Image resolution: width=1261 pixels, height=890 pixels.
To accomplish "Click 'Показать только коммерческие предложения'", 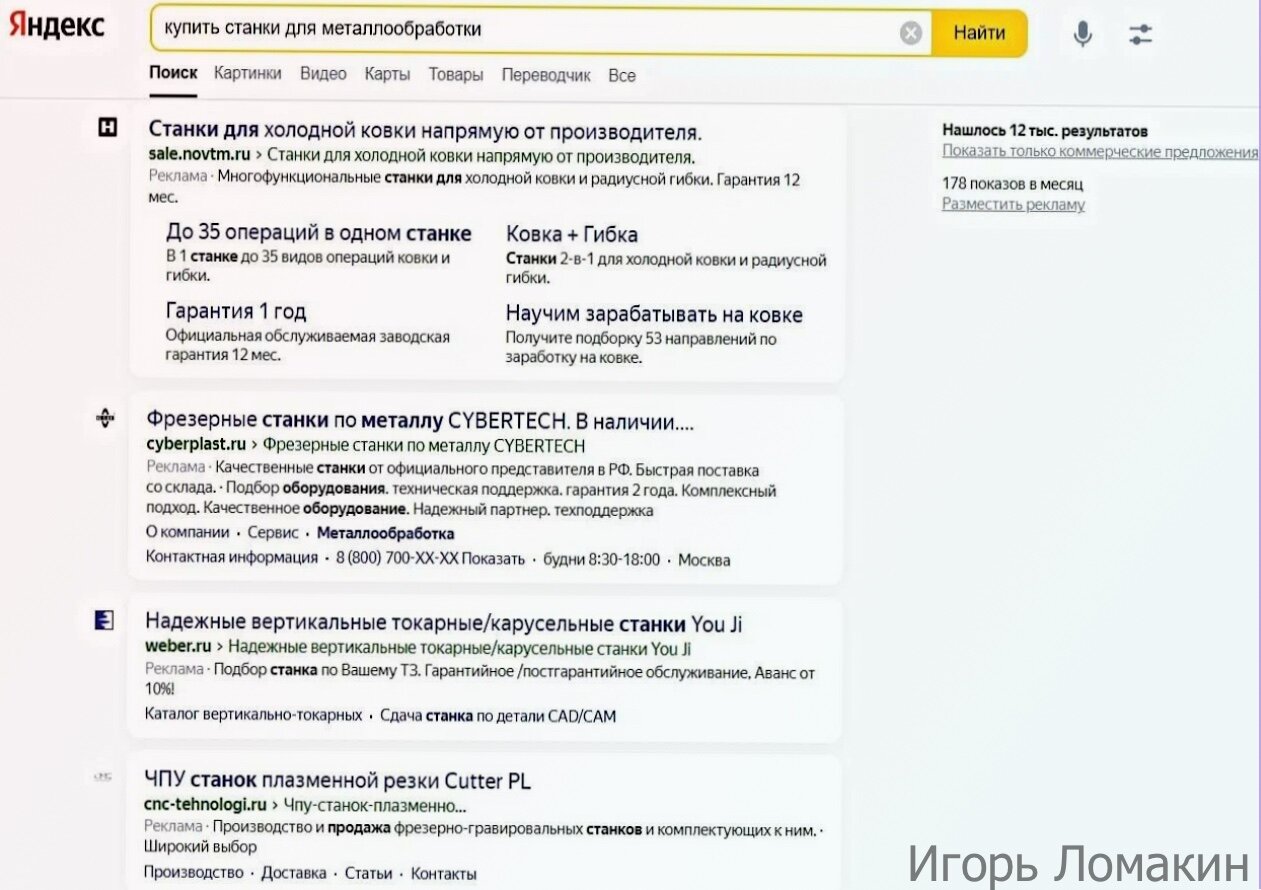I will (x=1100, y=152).
